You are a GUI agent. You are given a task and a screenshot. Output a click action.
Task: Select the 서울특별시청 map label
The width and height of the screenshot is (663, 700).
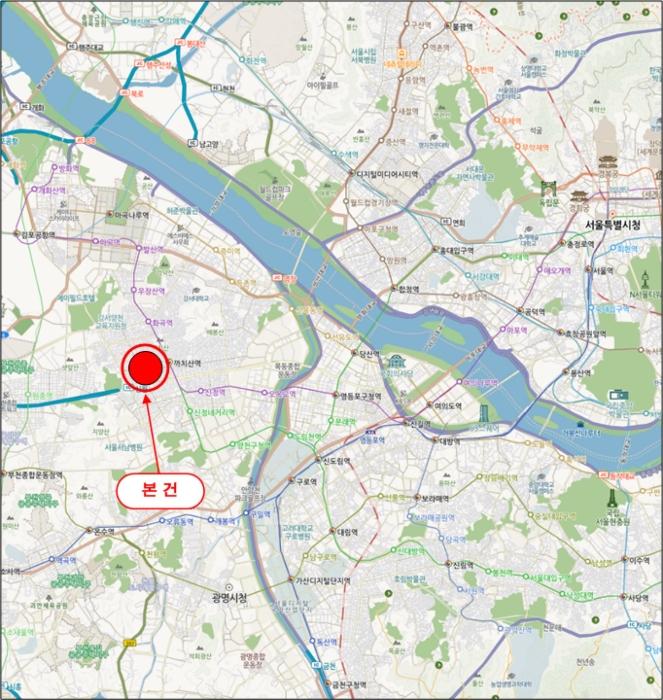click(x=613, y=225)
